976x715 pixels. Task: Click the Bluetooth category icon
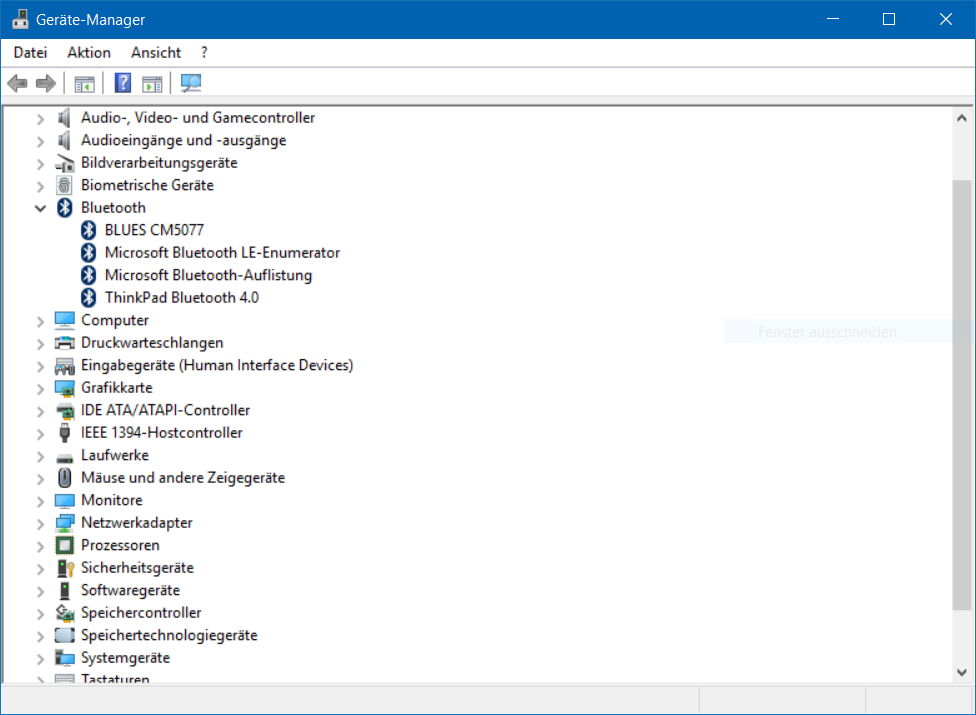(65, 208)
